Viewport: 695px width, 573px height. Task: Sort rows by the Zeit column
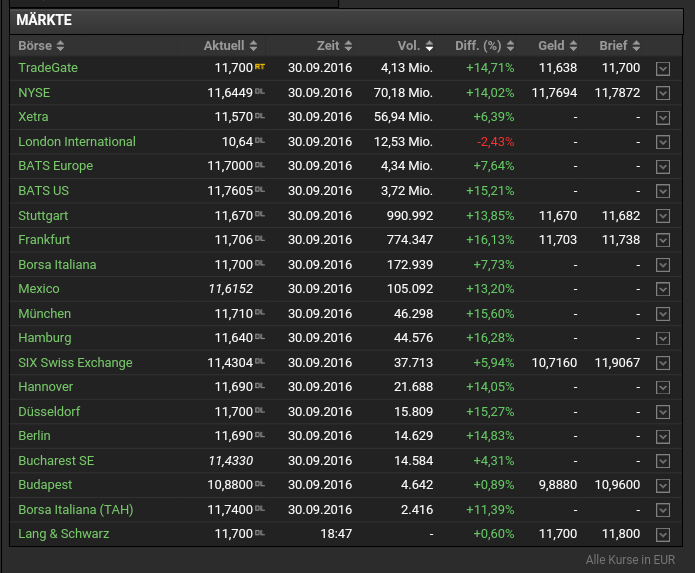coord(334,46)
